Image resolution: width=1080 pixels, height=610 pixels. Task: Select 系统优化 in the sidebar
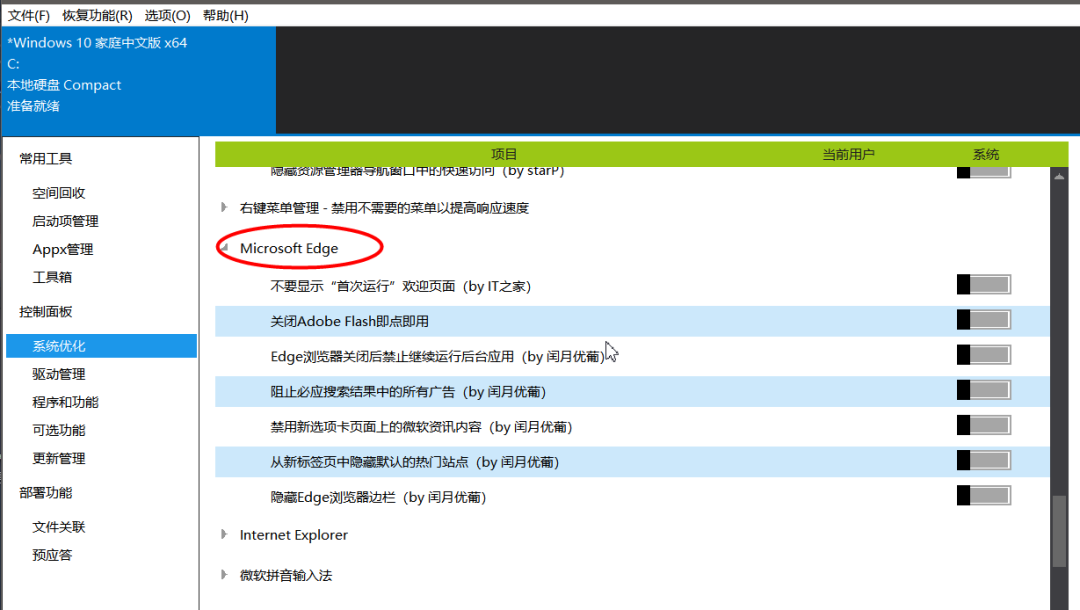[x=101, y=346]
